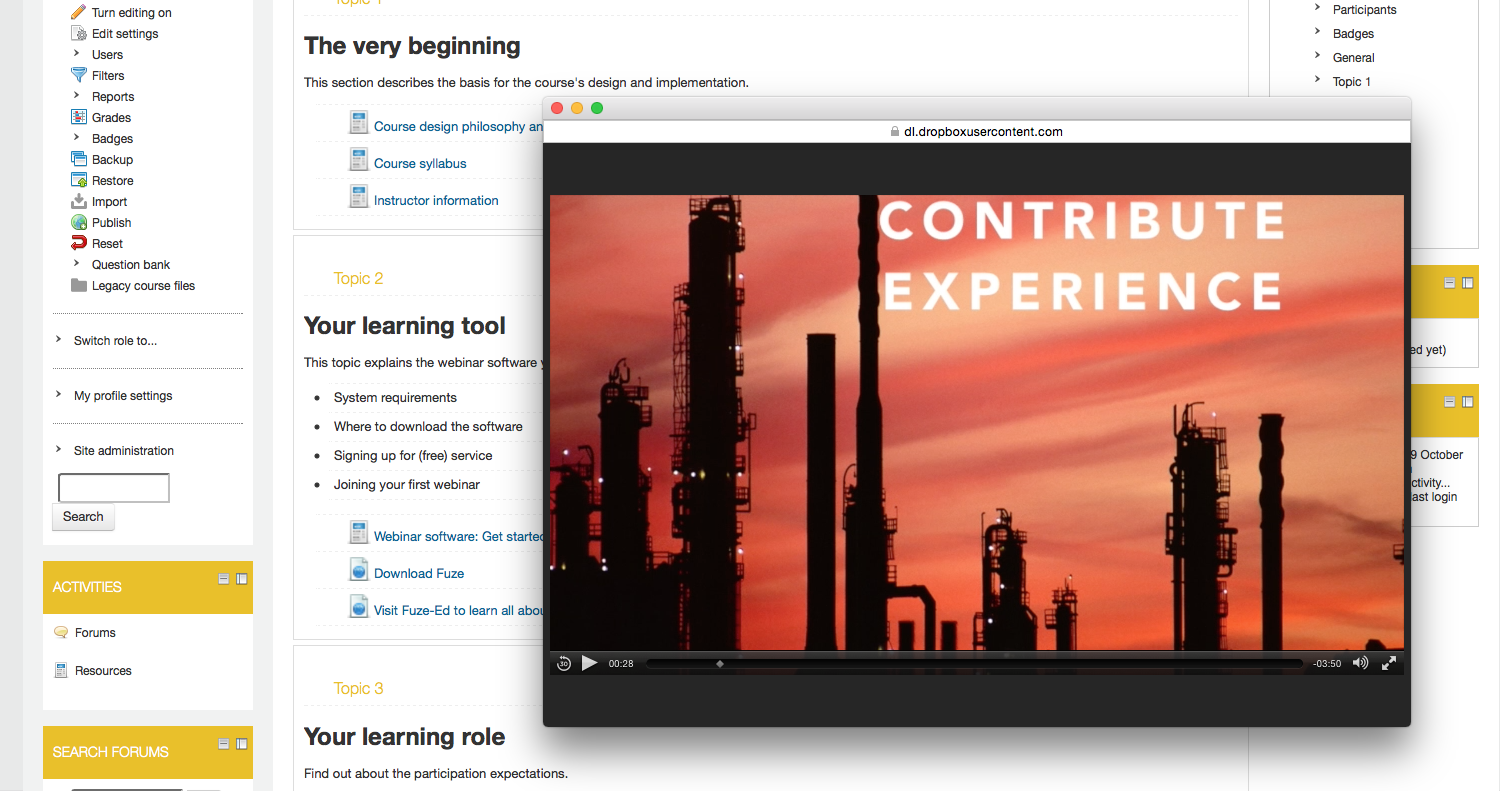1500x791 pixels.
Task: Collapse the Activities block with hide icon
Action: 224,579
